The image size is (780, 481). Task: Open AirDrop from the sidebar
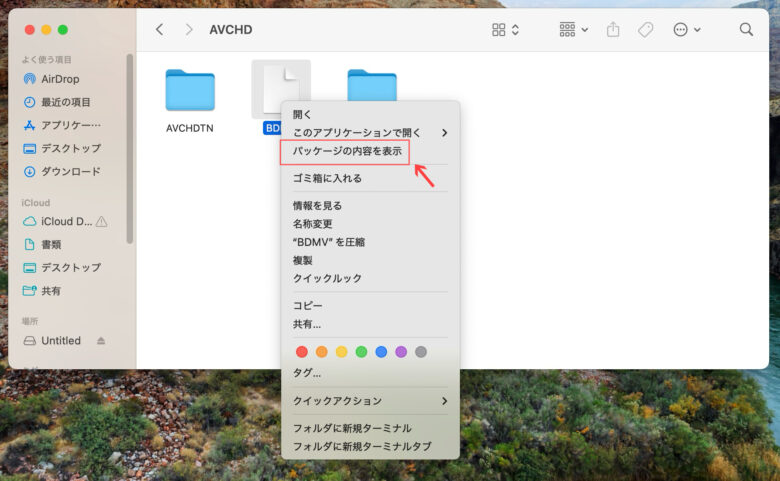click(x=60, y=79)
